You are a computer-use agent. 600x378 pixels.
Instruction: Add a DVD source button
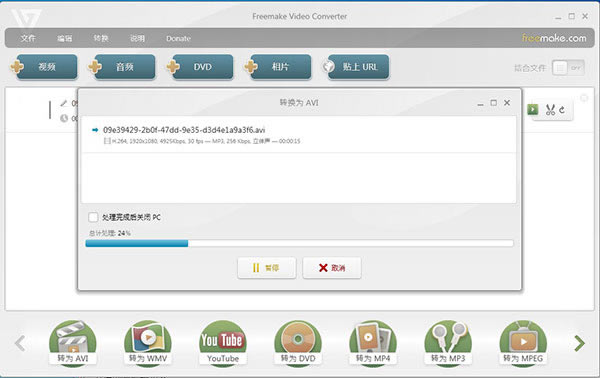click(203, 67)
